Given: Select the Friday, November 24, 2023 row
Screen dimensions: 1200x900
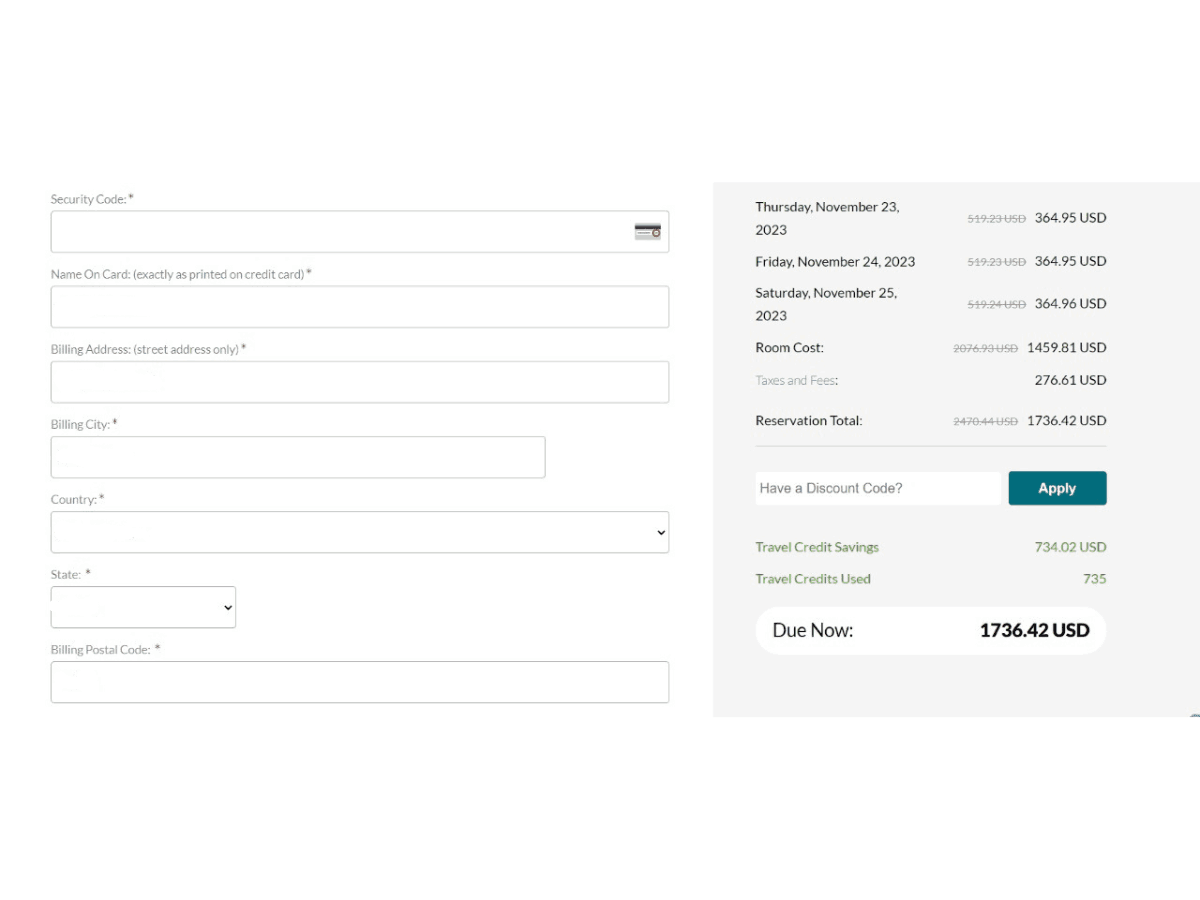Looking at the screenshot, I should click(x=835, y=262).
